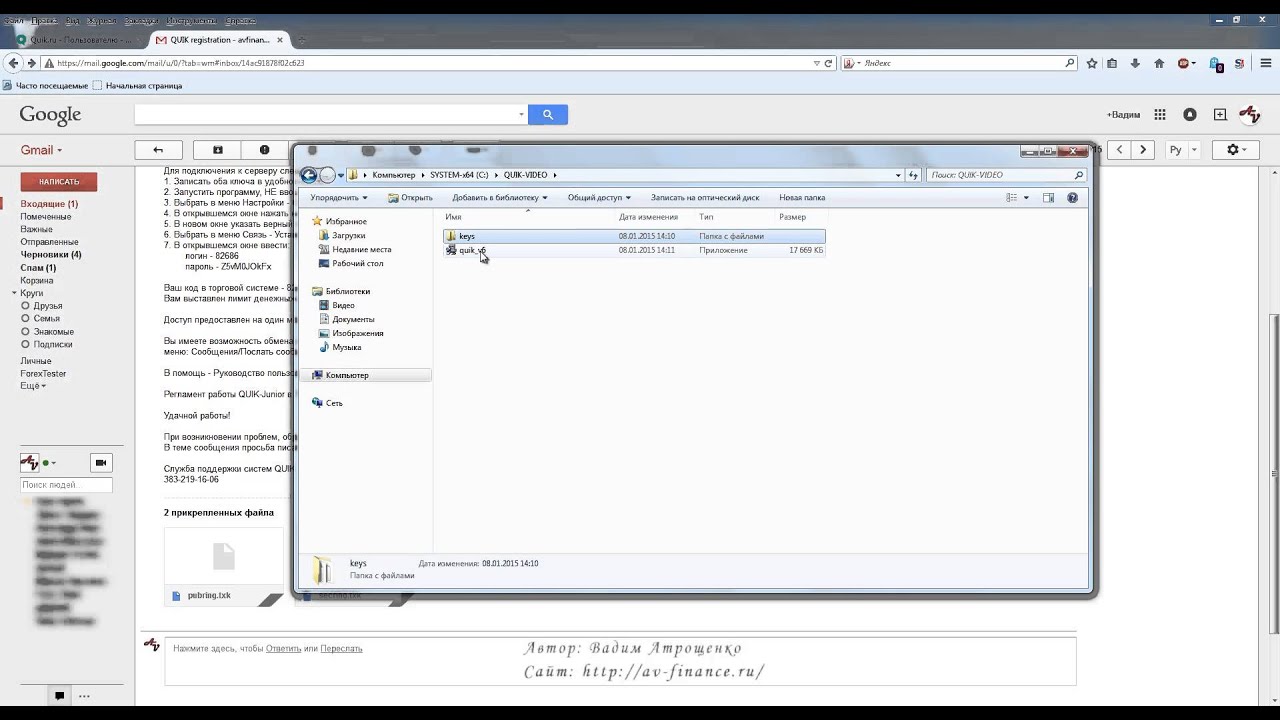Open the Файл menu in Firefox
Screen dimensions: 1280x720
[x=14, y=20]
